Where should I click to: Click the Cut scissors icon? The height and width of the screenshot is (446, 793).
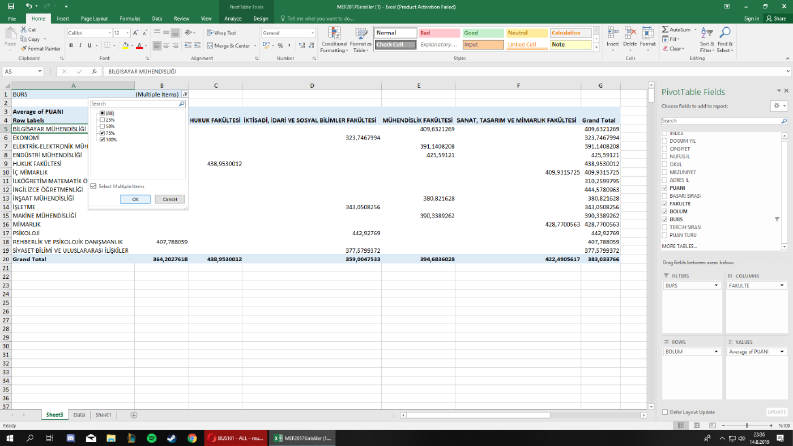(23, 30)
